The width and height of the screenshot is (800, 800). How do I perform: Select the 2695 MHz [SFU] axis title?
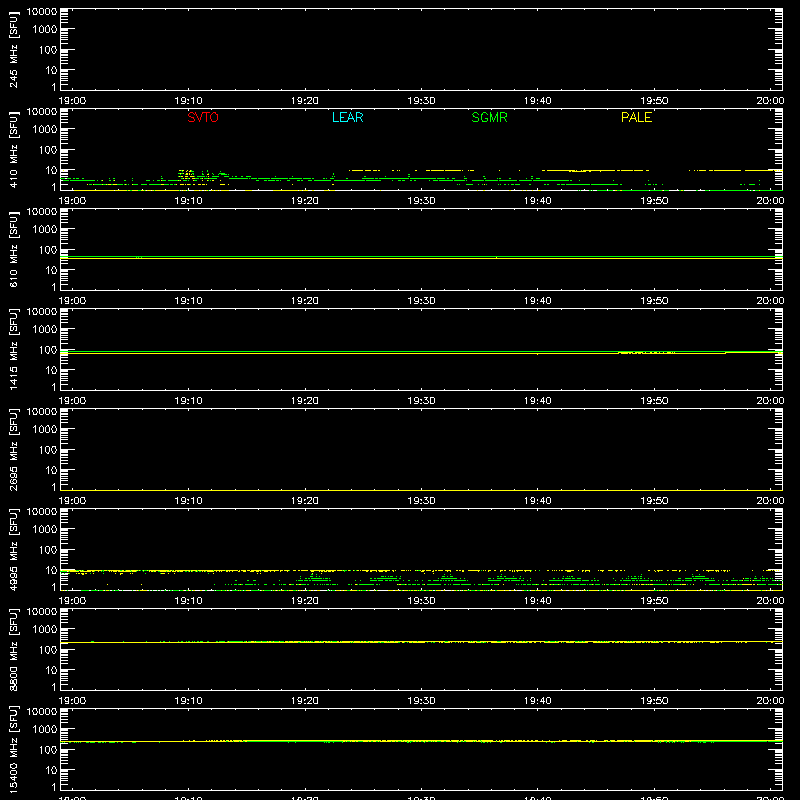click(13, 449)
